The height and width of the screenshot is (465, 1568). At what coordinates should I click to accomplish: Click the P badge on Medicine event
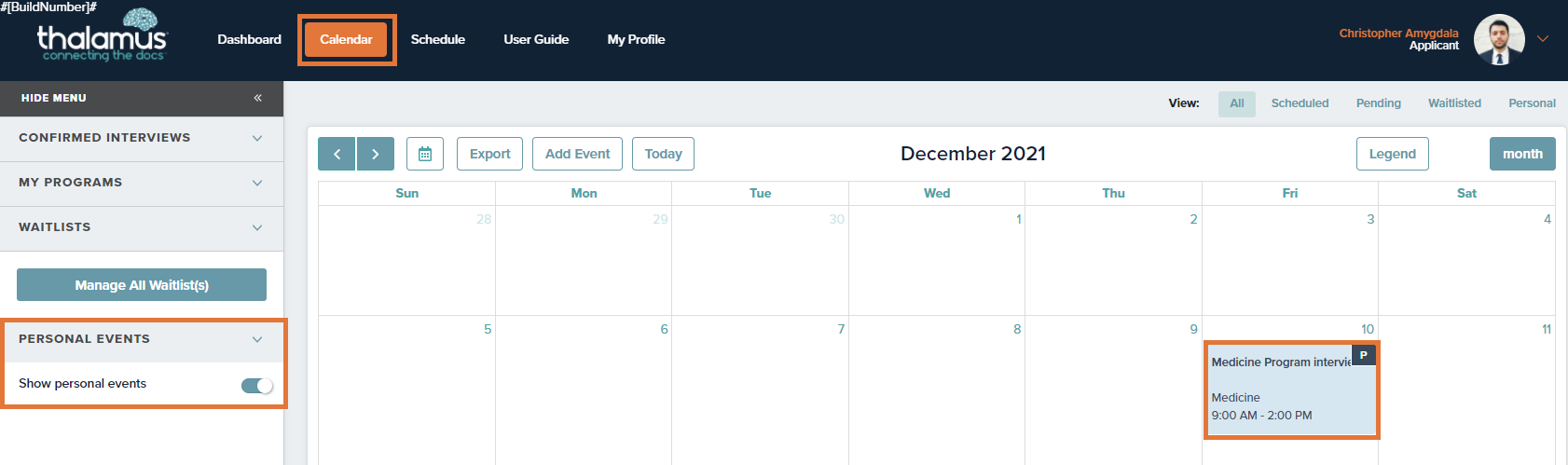pos(1363,355)
